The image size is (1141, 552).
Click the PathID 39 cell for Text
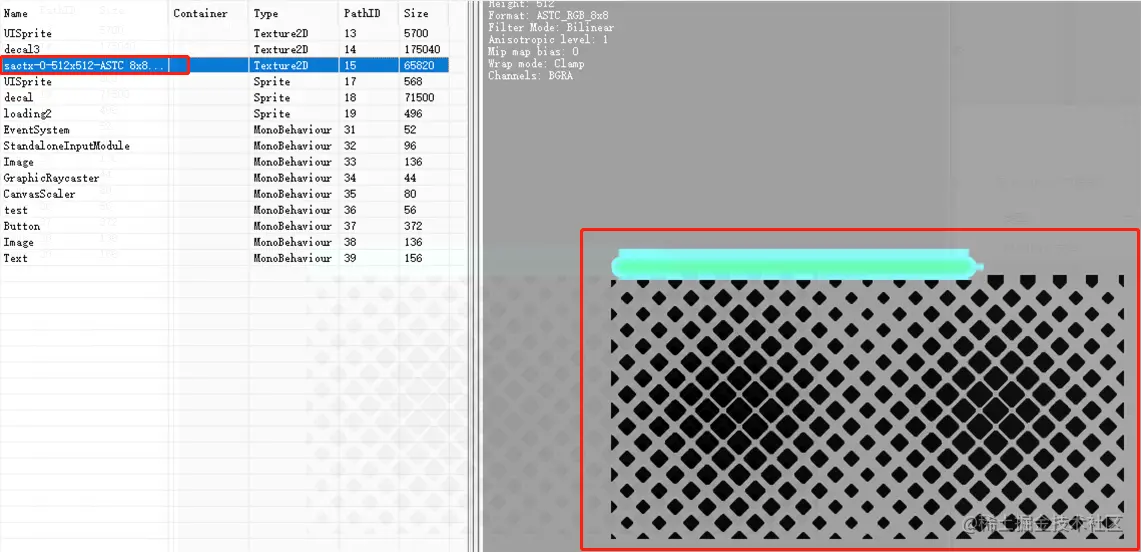pyautogui.click(x=350, y=257)
